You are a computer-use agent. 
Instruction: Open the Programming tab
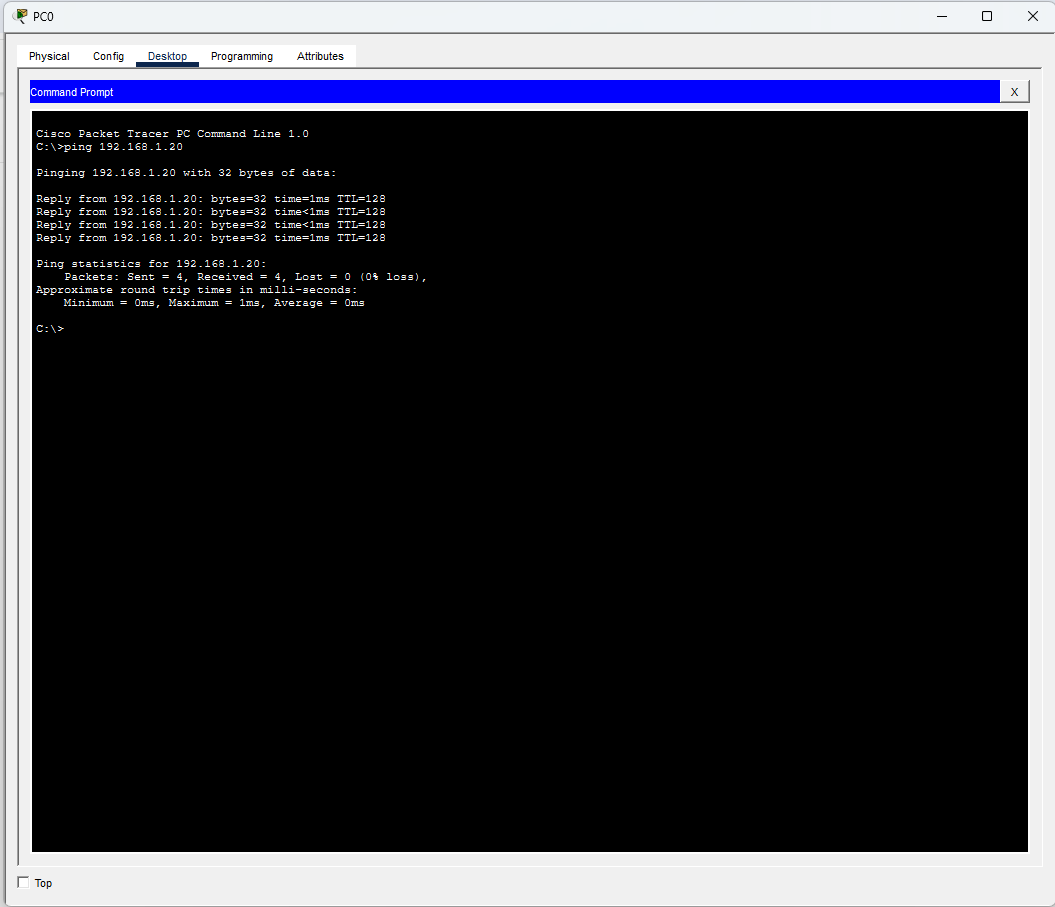pos(242,57)
